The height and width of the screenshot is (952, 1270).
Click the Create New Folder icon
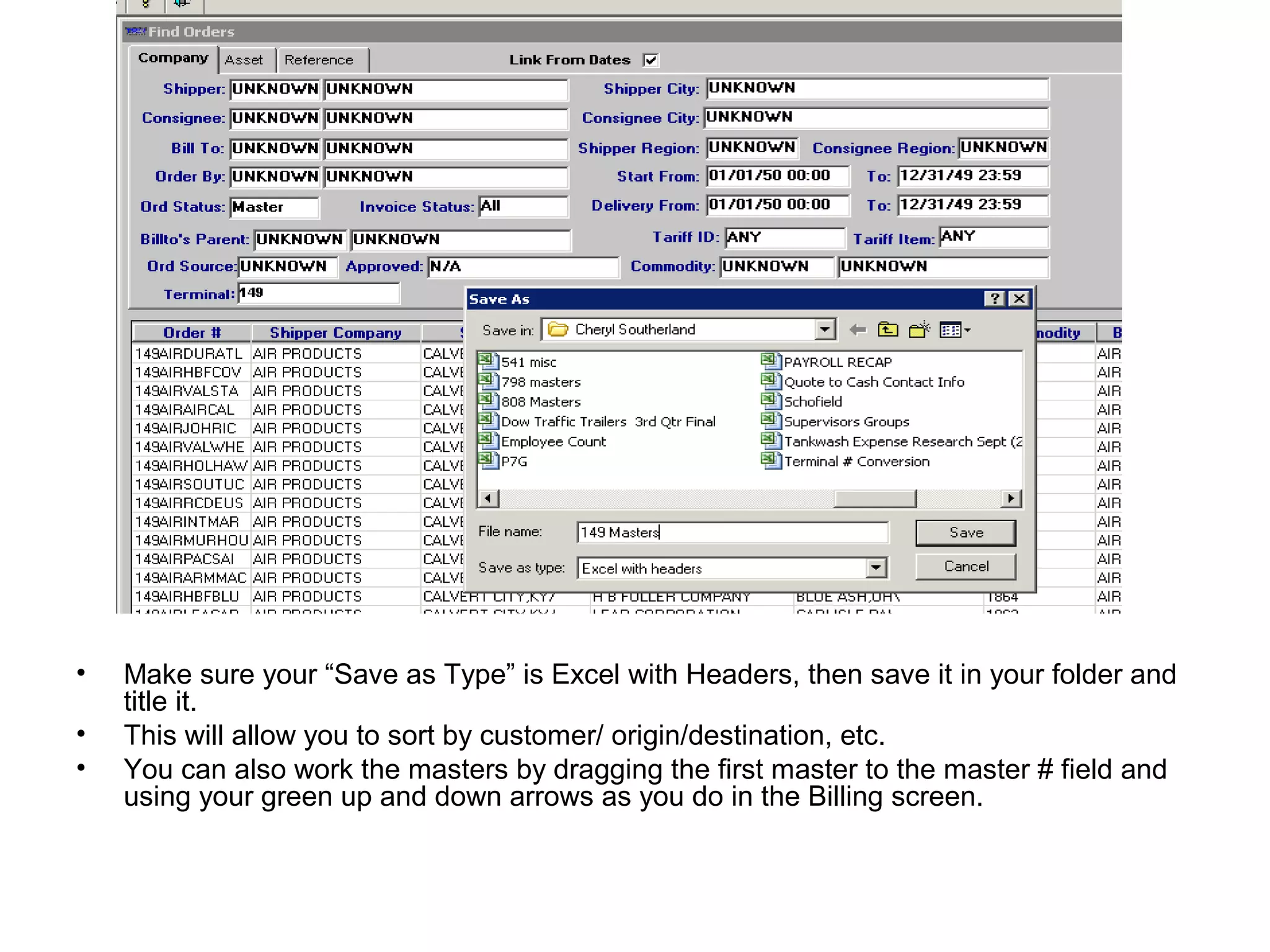[919, 330]
